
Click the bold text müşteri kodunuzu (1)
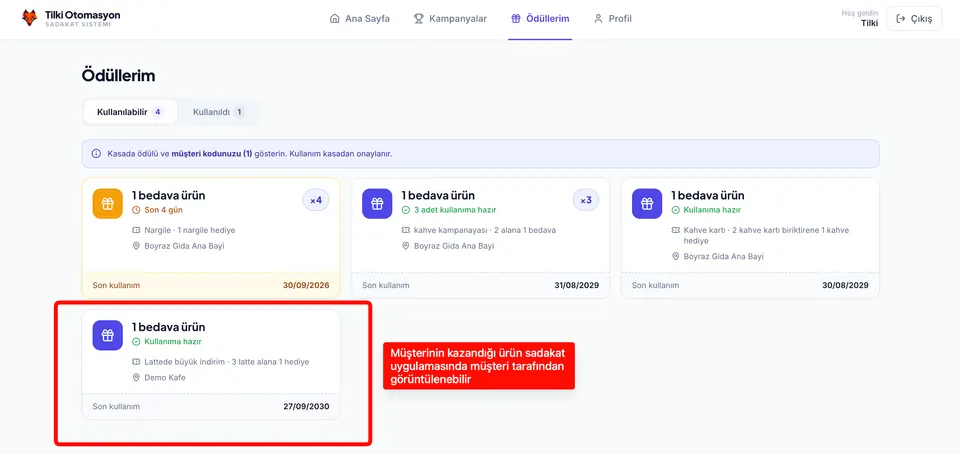pos(212,154)
